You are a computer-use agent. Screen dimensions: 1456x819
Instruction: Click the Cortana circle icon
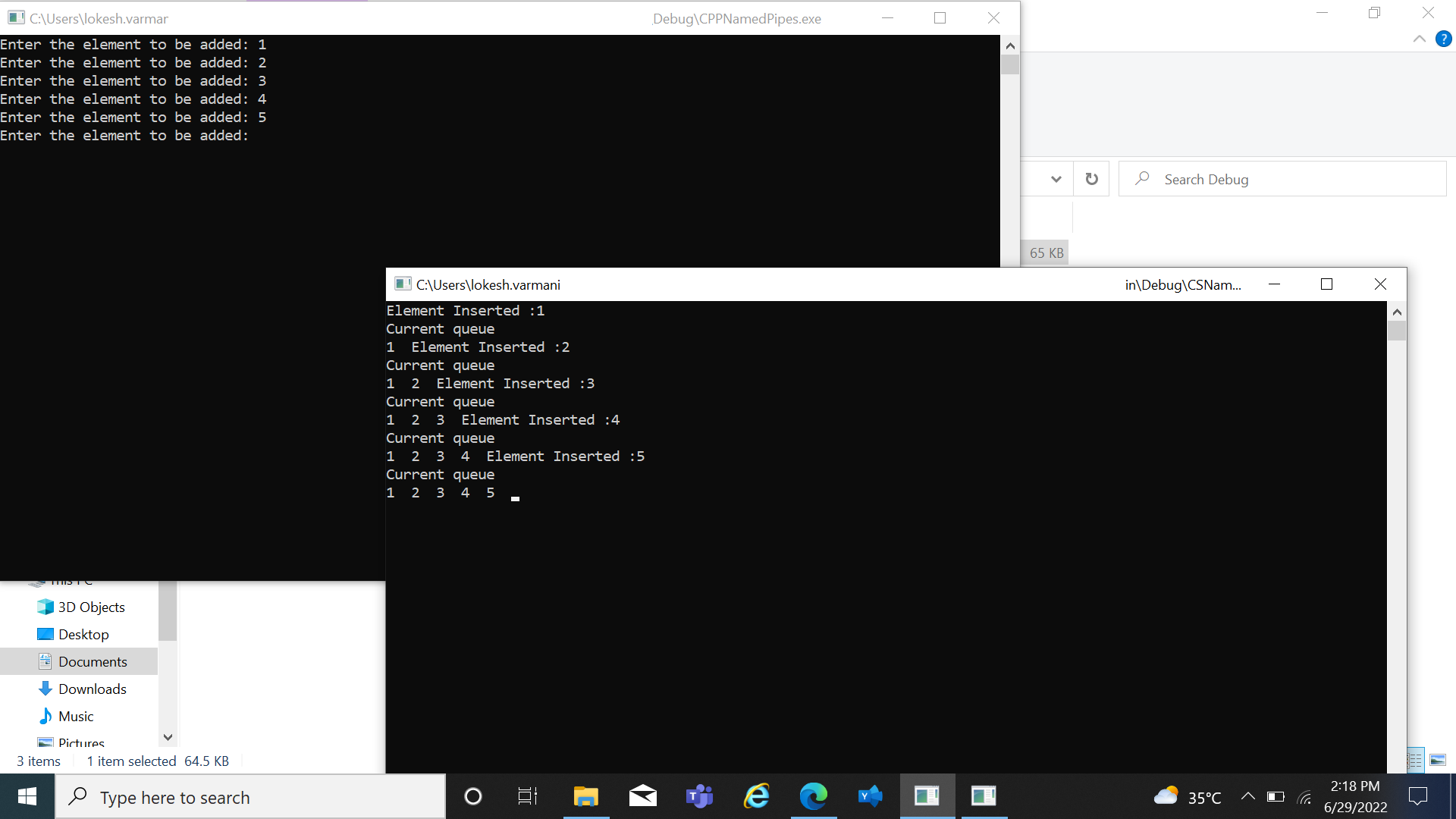point(472,796)
